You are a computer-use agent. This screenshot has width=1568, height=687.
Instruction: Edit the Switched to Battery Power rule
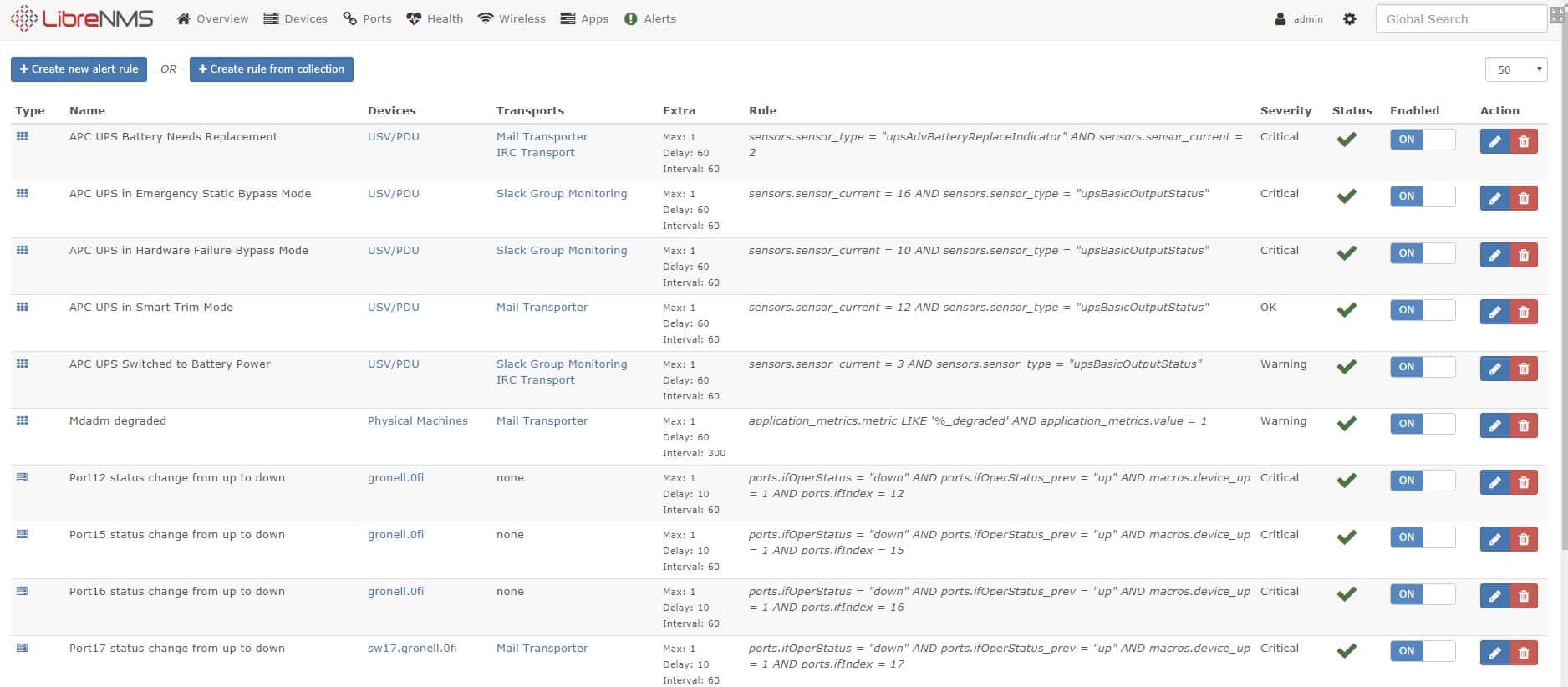click(x=1494, y=369)
